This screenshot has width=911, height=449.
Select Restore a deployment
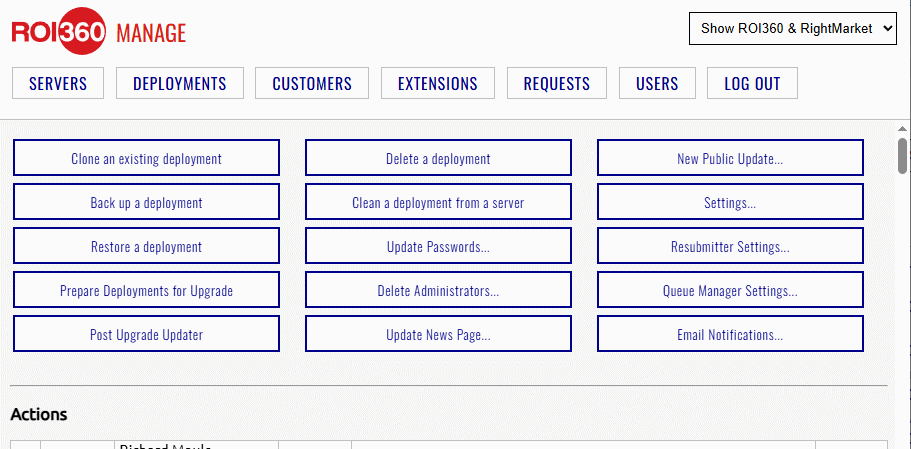[146, 246]
